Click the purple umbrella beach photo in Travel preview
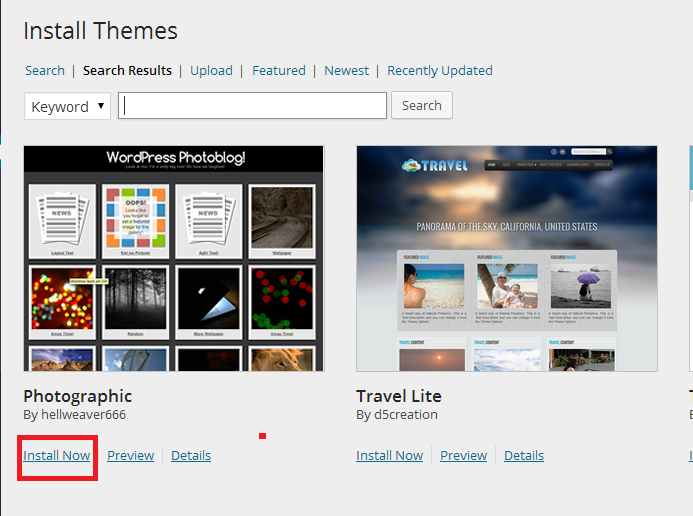693x516 pixels. tap(581, 286)
